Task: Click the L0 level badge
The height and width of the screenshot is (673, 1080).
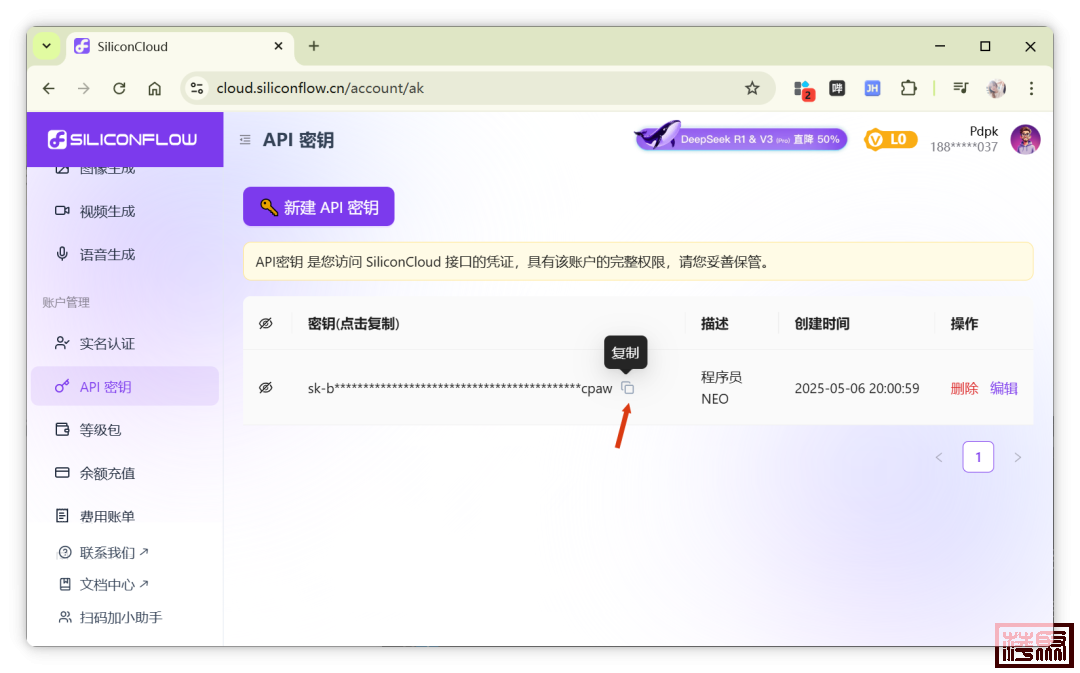Action: click(x=890, y=140)
